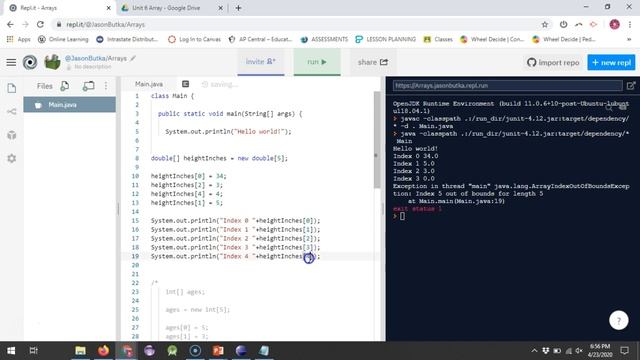Open Apps bookmark shortcut
The width and height of the screenshot is (640, 360).
pos(19,39)
